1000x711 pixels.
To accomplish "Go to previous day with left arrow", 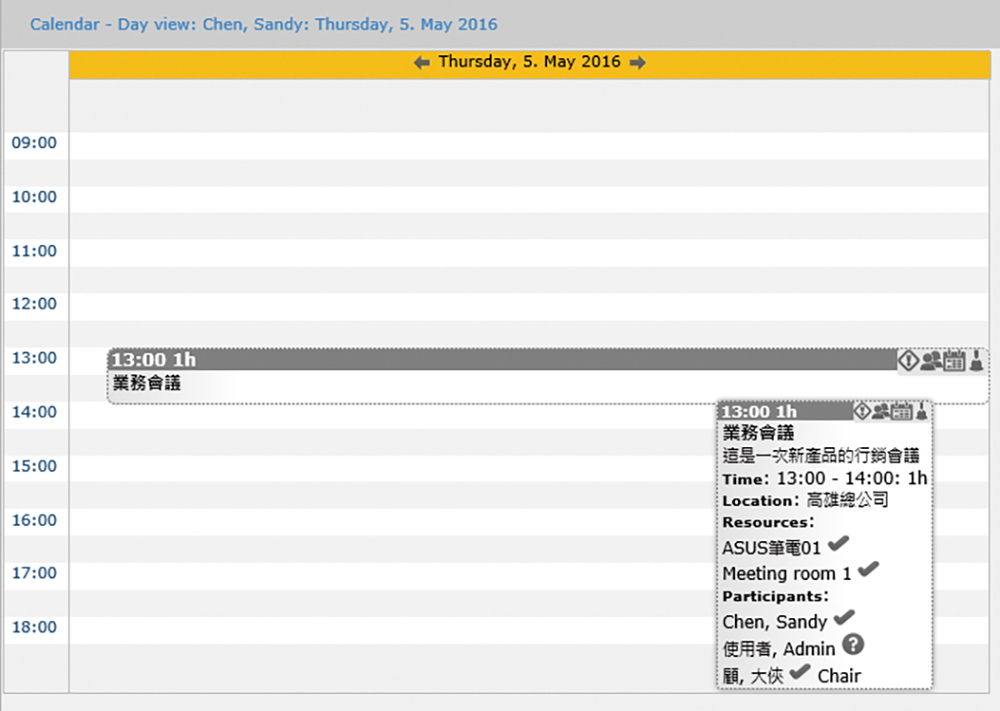I will (422, 62).
